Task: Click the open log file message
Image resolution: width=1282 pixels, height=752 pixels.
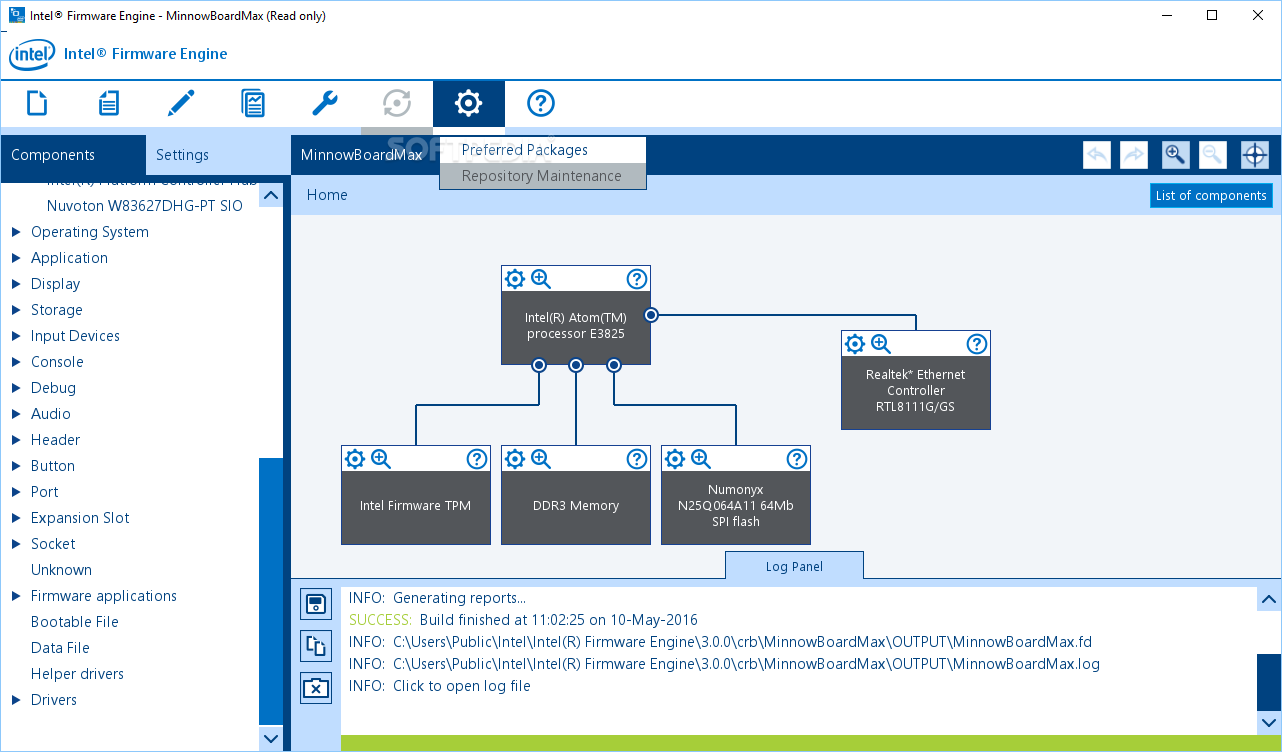Action: (462, 686)
